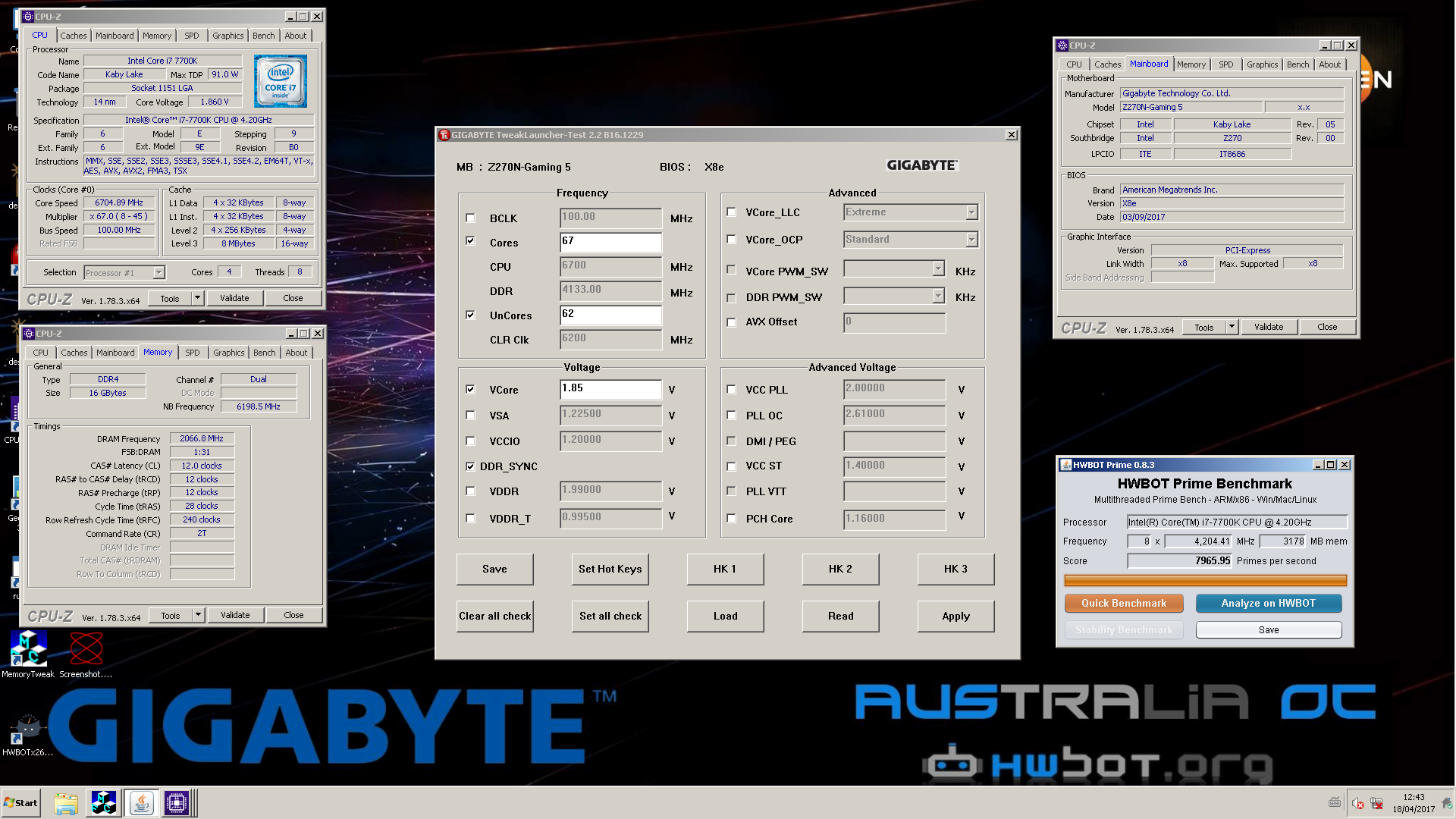Select Memory tab in CPU-Z Mainboard window

[x=1191, y=64]
